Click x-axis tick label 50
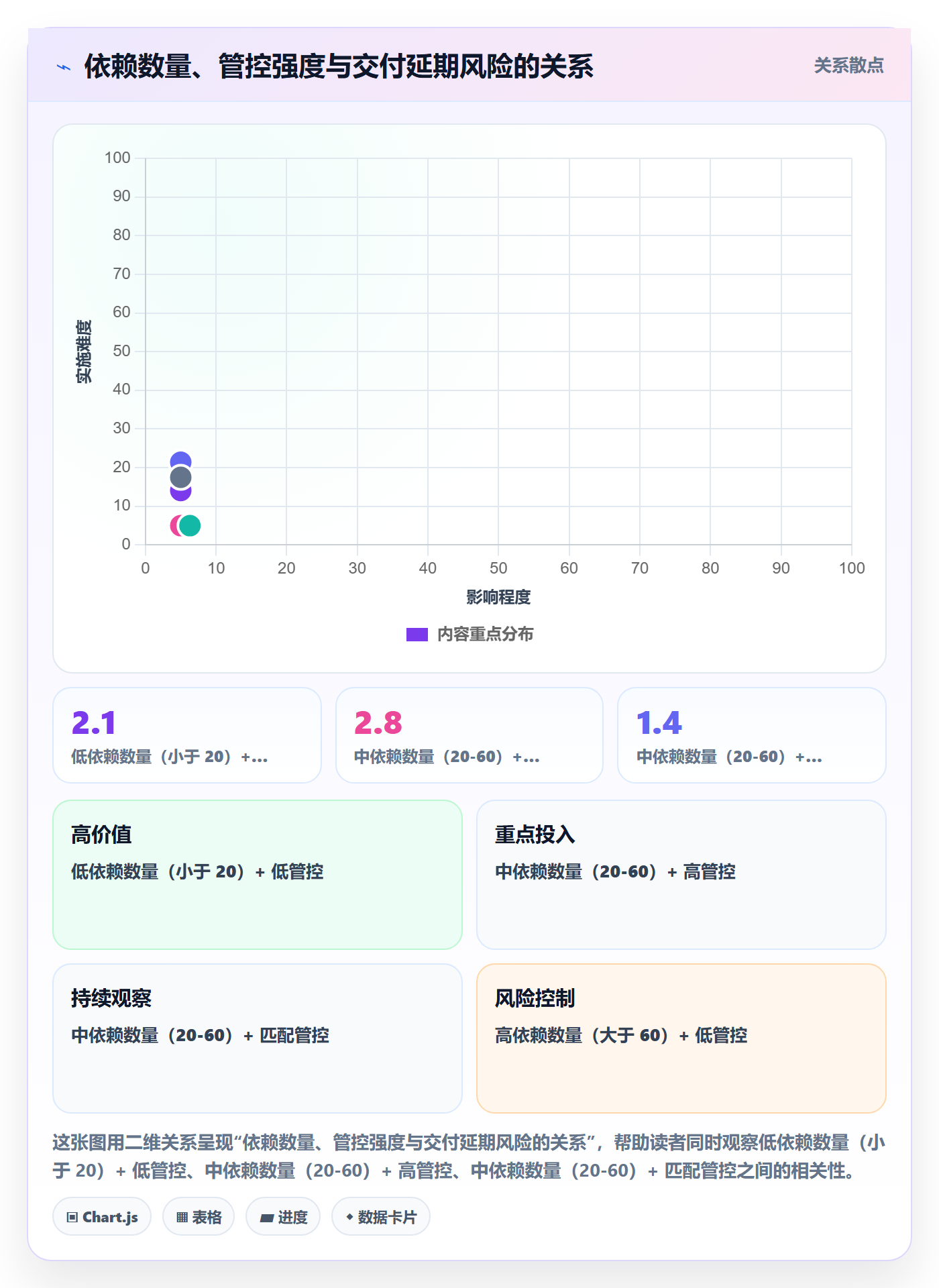Image resolution: width=939 pixels, height=1288 pixels. pos(498,568)
